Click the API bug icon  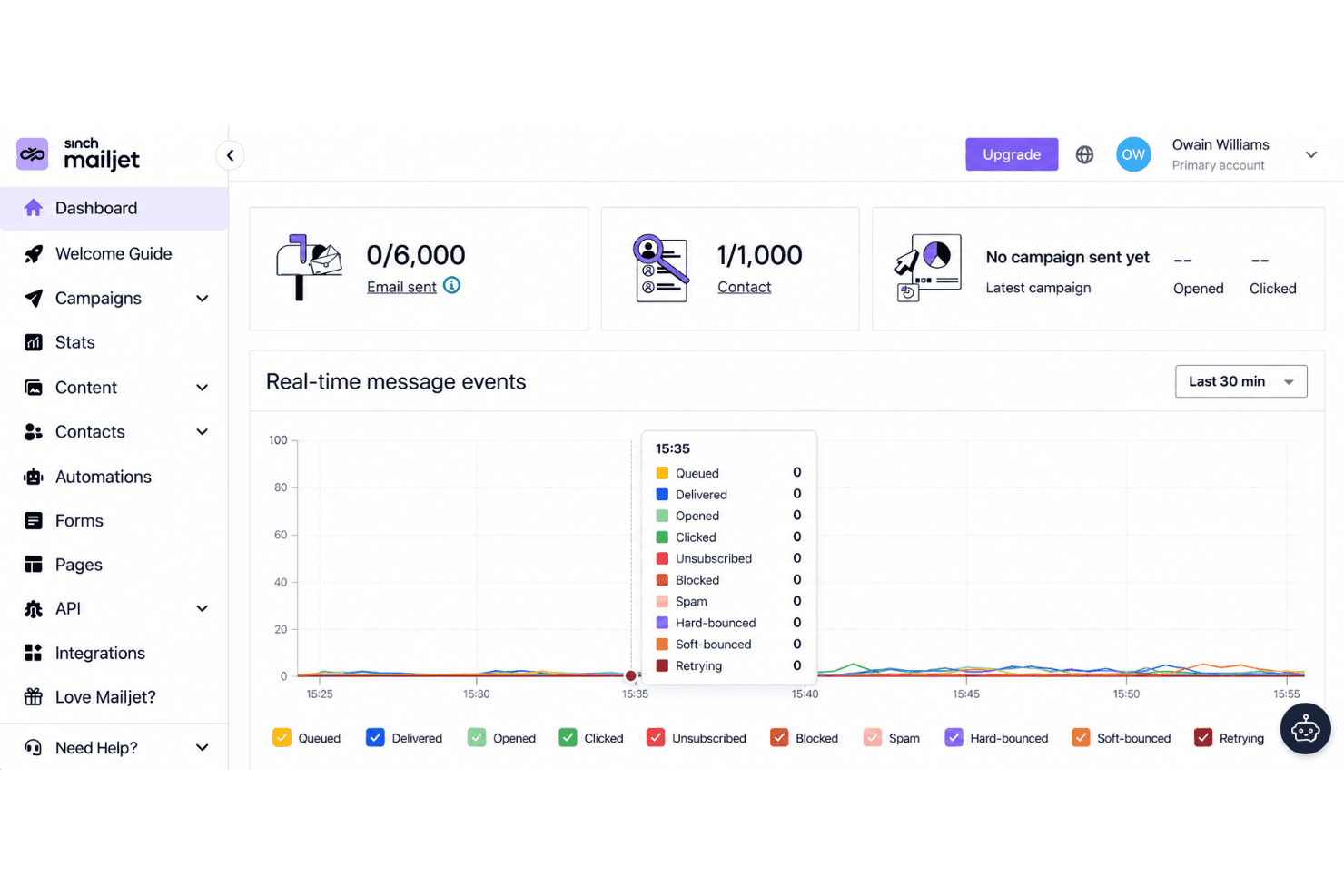tap(34, 609)
